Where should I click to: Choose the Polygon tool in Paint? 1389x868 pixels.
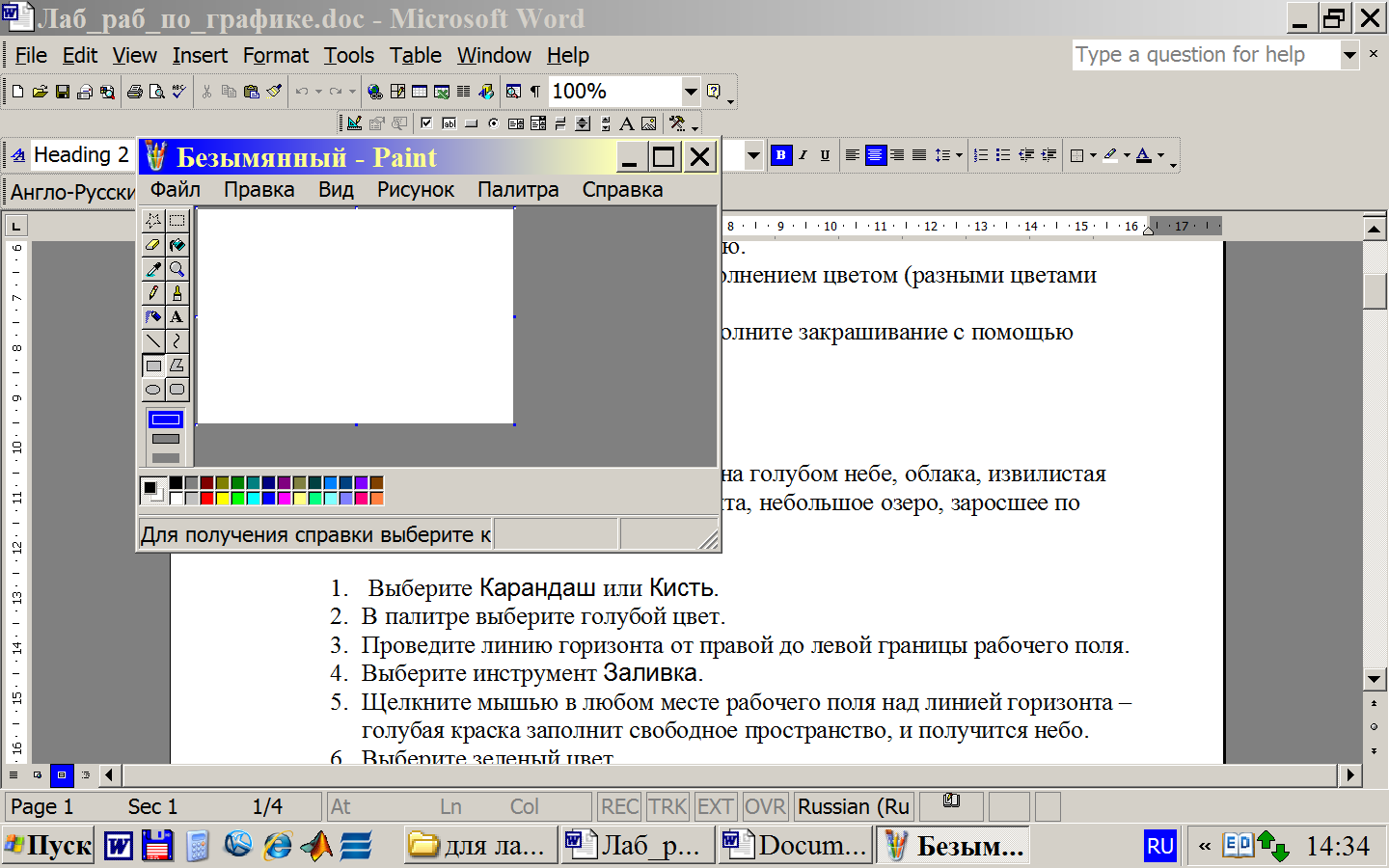click(177, 366)
